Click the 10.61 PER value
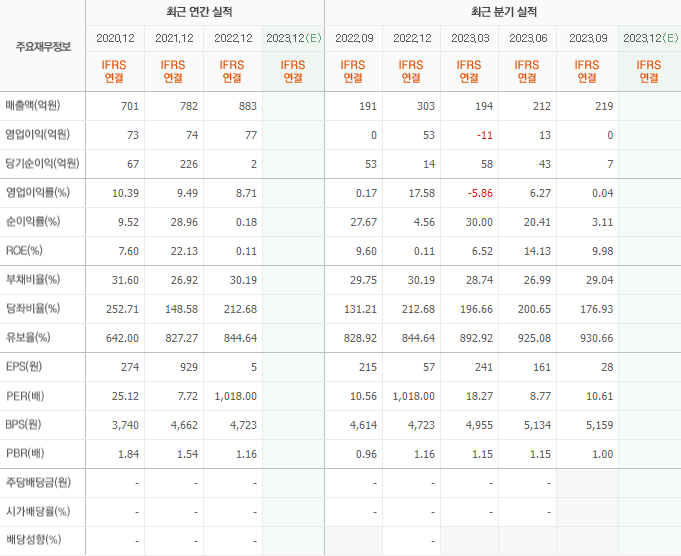This screenshot has width=681, height=556. click(x=600, y=396)
